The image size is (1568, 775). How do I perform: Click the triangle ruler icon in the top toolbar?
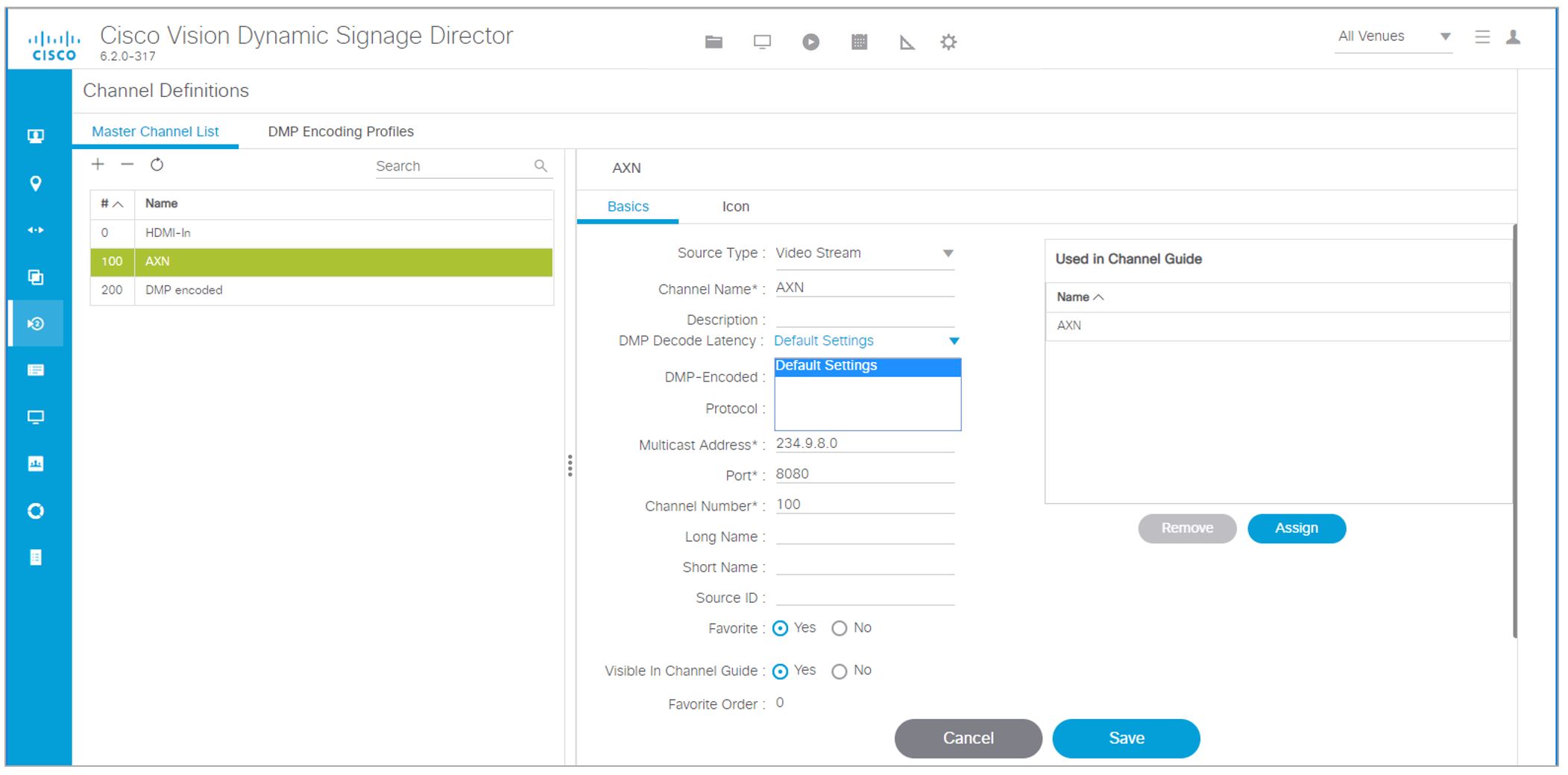point(907,42)
